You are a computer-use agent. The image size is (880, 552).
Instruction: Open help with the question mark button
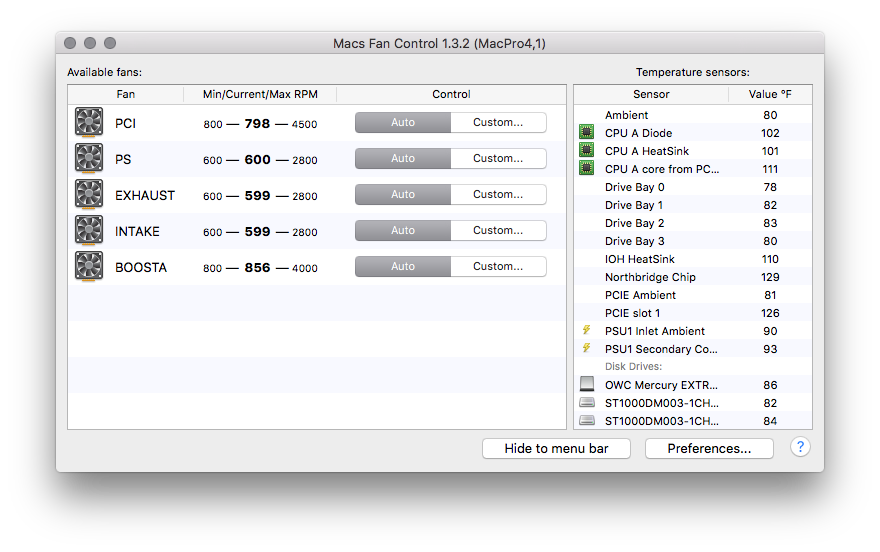pos(800,447)
